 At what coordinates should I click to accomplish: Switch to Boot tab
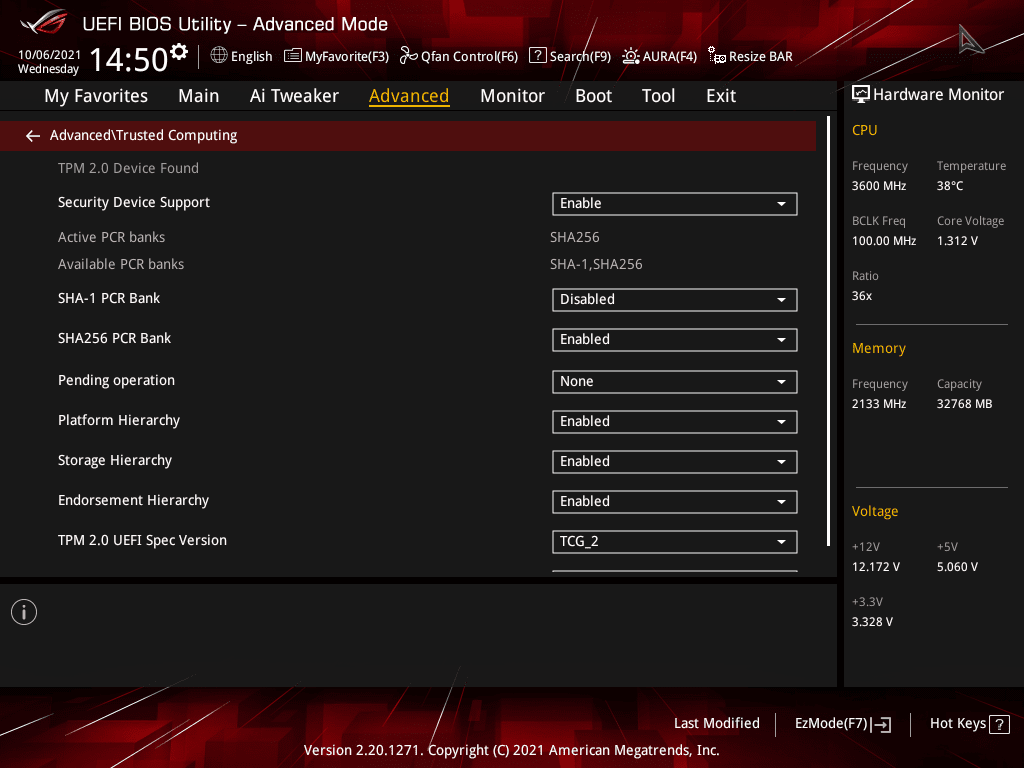coord(593,96)
